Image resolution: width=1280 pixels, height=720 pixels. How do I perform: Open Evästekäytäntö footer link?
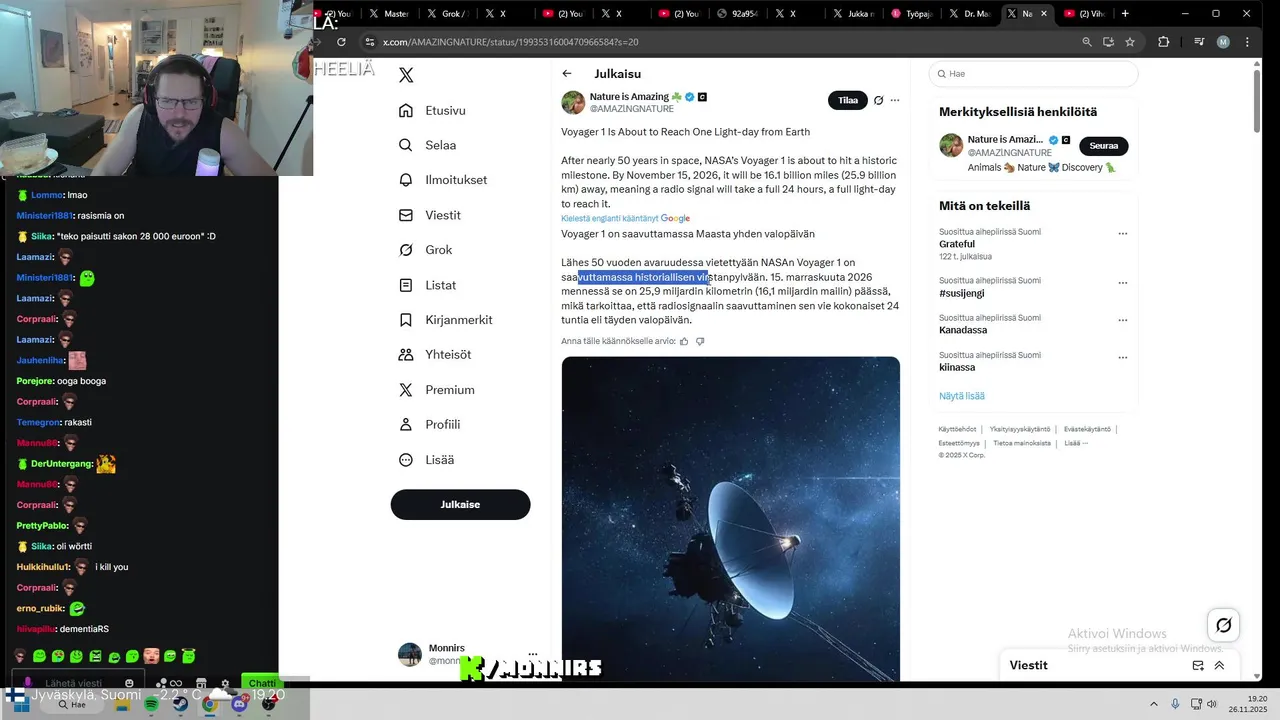click(1087, 429)
